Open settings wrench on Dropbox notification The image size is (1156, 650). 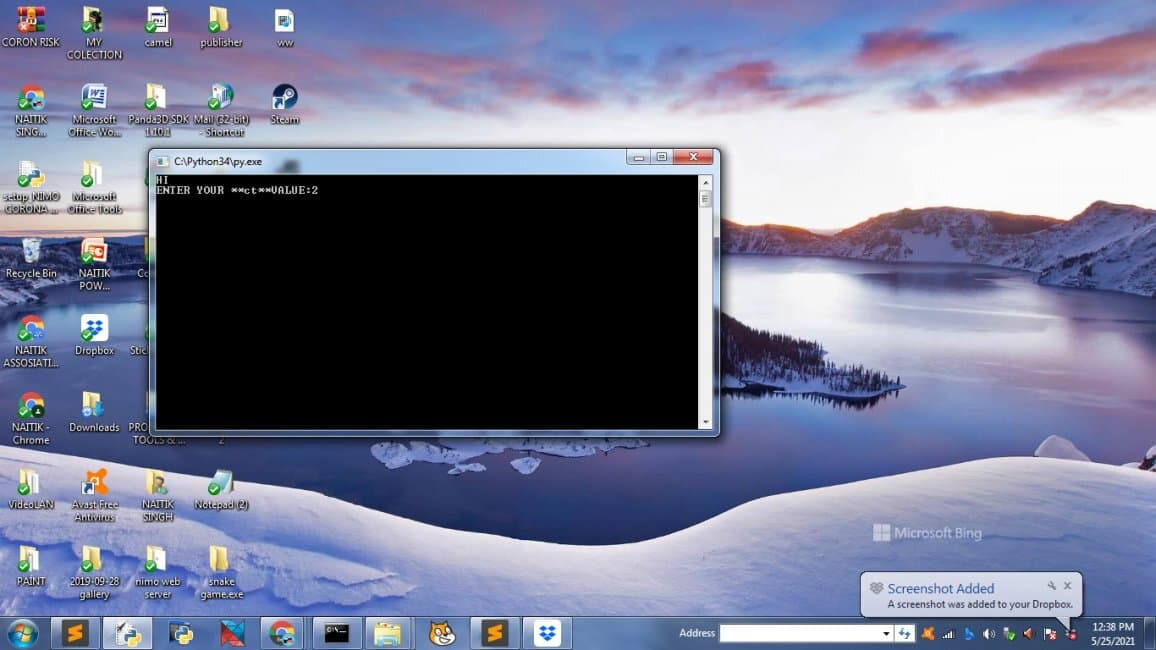coord(1051,586)
